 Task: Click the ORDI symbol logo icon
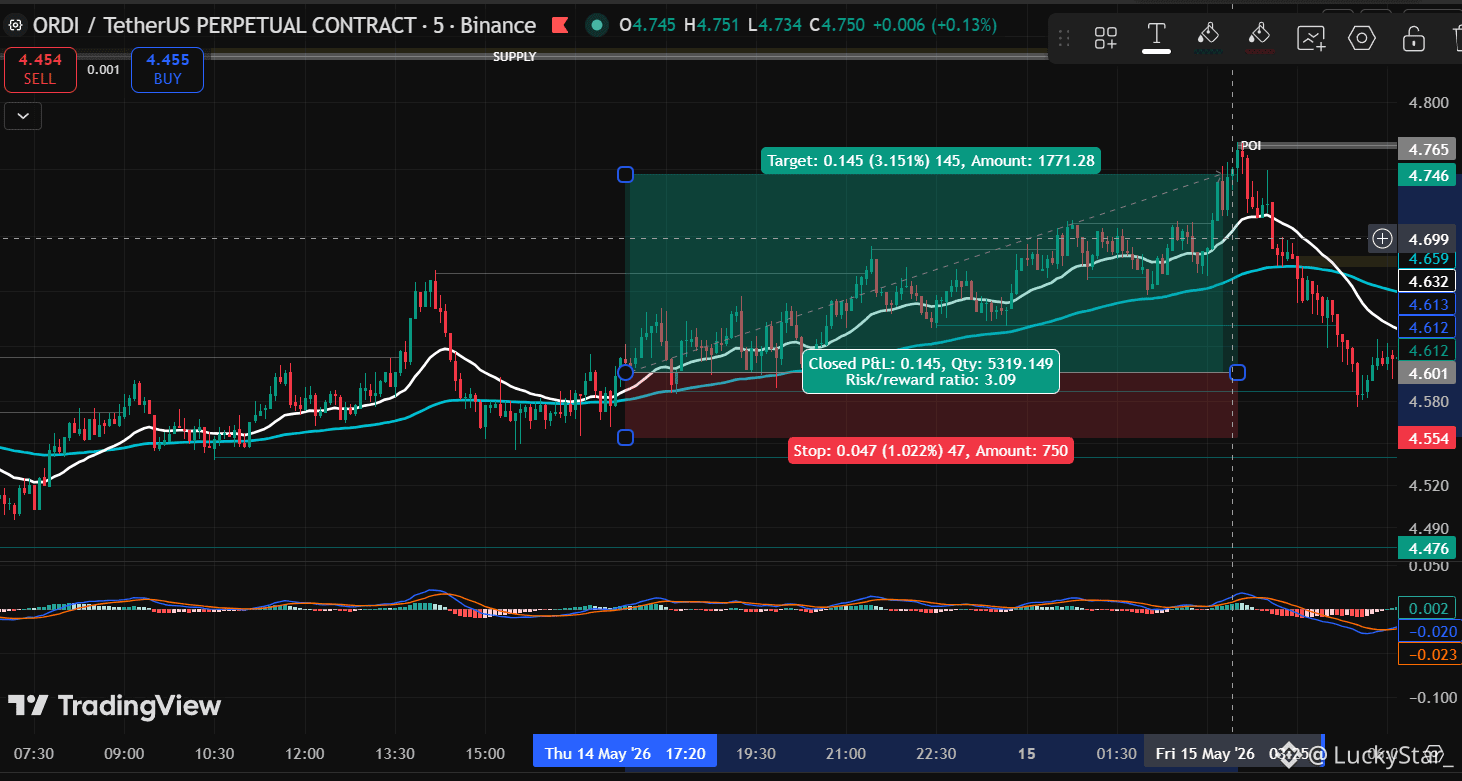pyautogui.click(x=15, y=25)
